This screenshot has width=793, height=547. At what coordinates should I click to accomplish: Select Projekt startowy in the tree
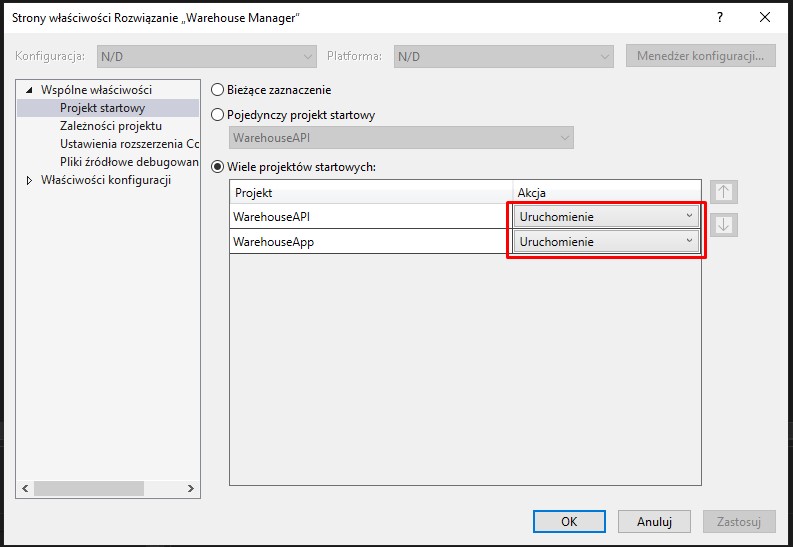click(103, 108)
